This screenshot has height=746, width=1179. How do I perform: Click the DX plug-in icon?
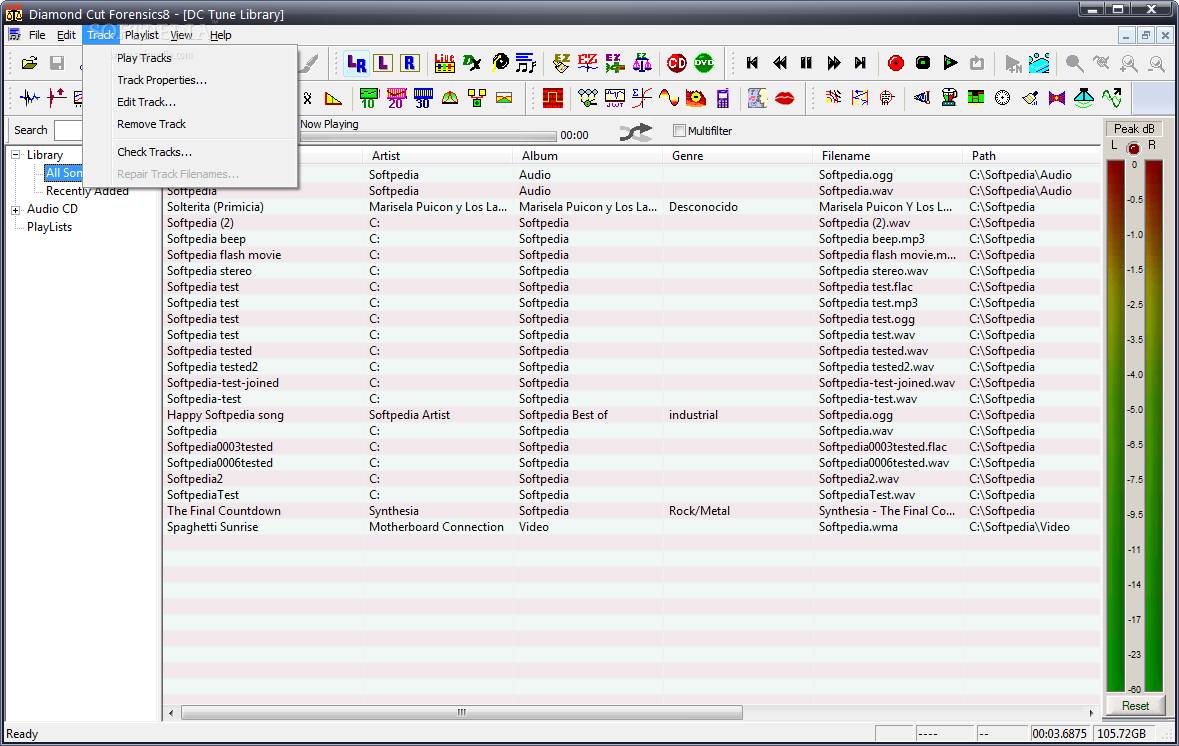pyautogui.click(x=472, y=63)
